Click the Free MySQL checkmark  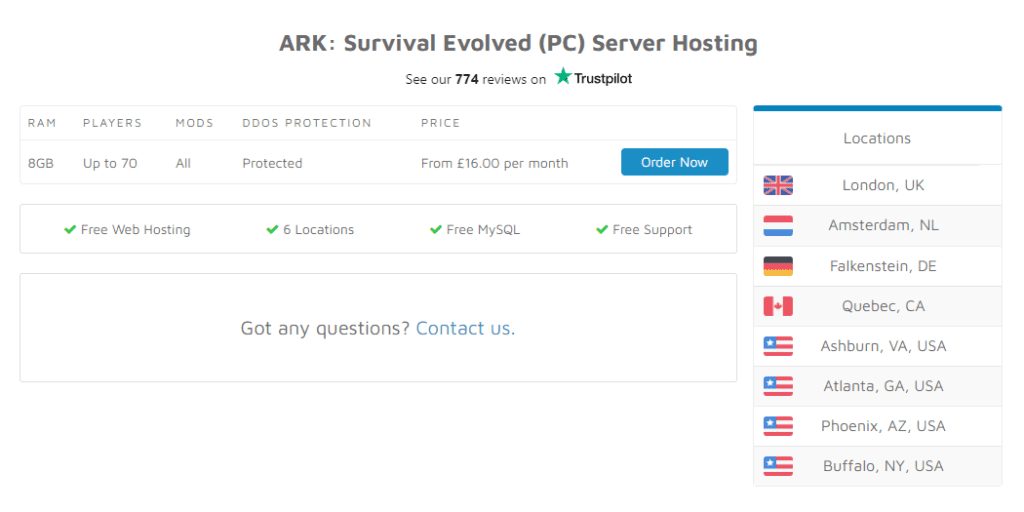(436, 229)
